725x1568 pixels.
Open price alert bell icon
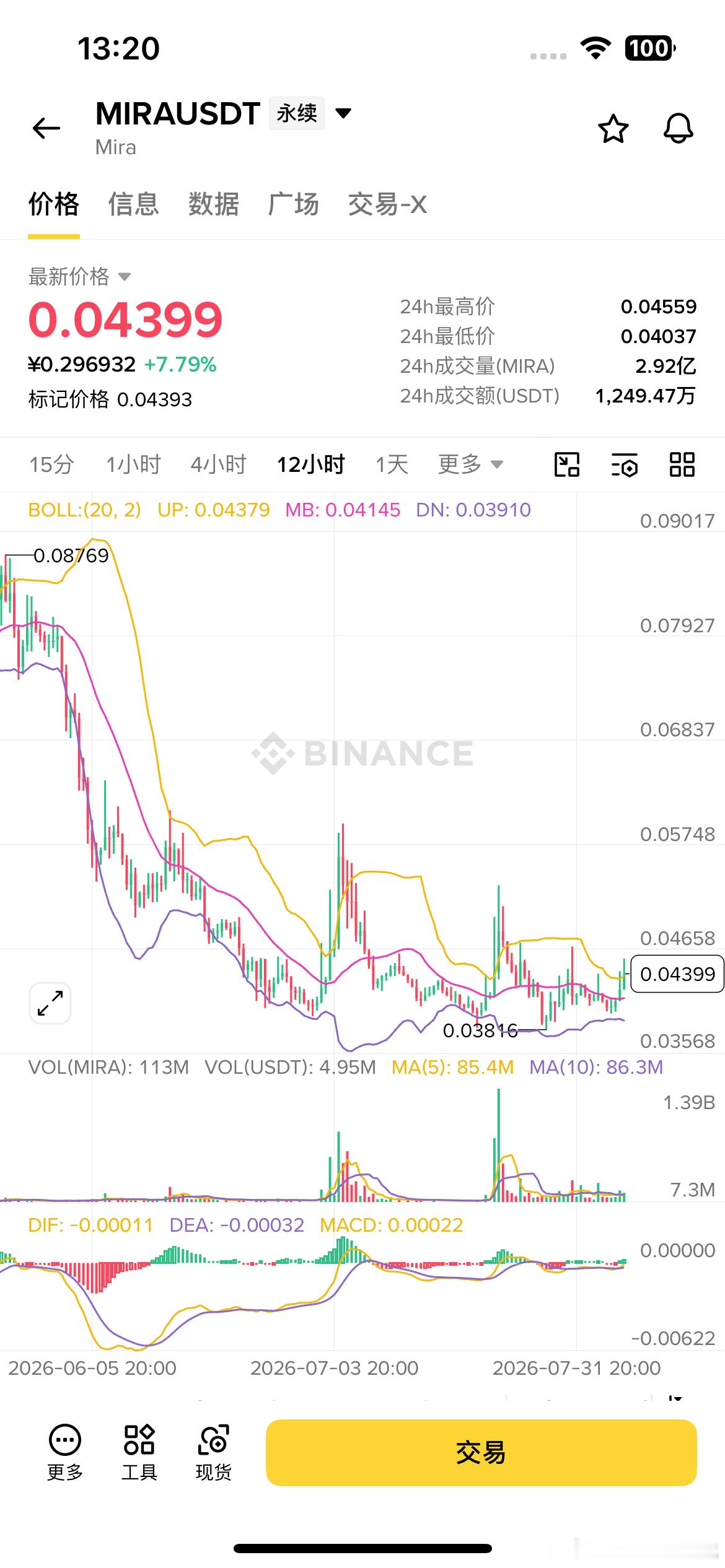(x=679, y=129)
